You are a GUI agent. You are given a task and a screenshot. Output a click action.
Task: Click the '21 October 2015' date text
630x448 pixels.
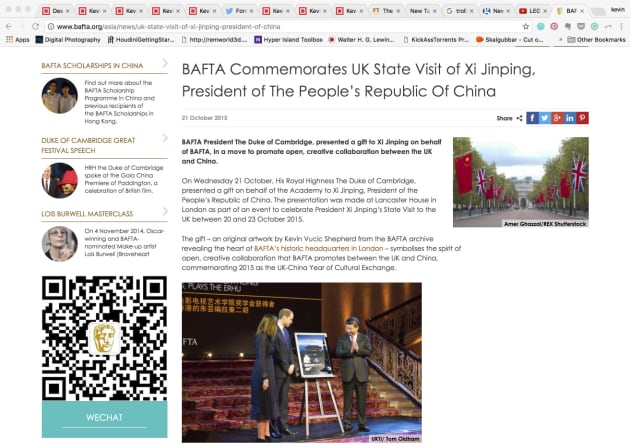(x=204, y=118)
